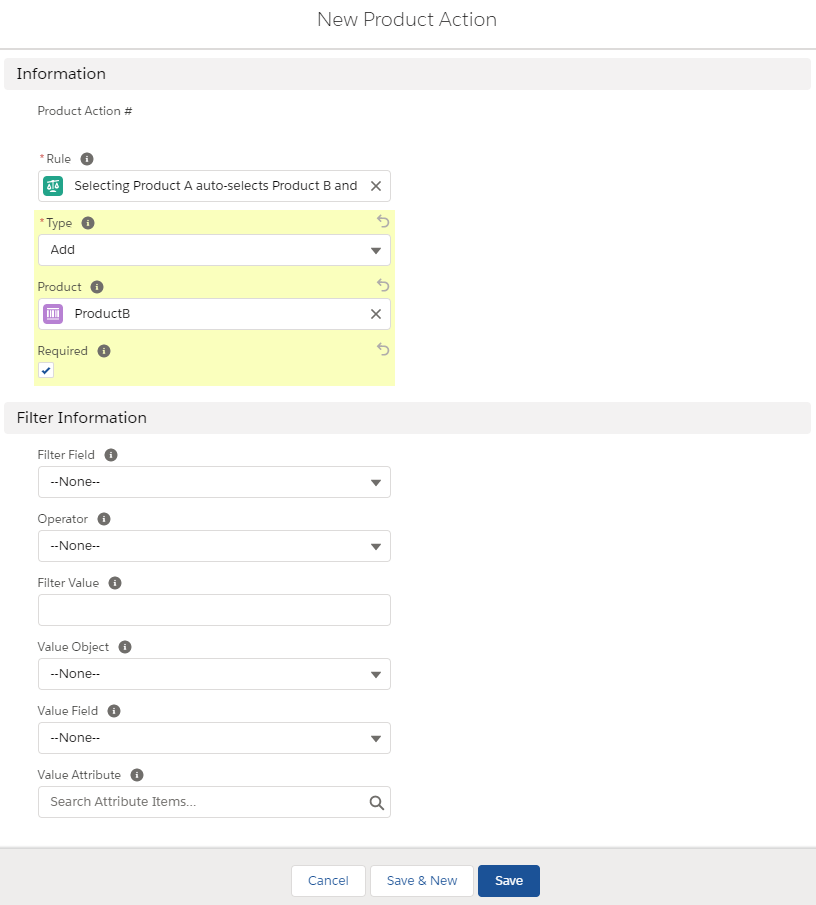Open the Filter Field dropdown
Screen dimensions: 816x905
pyautogui.click(x=214, y=482)
